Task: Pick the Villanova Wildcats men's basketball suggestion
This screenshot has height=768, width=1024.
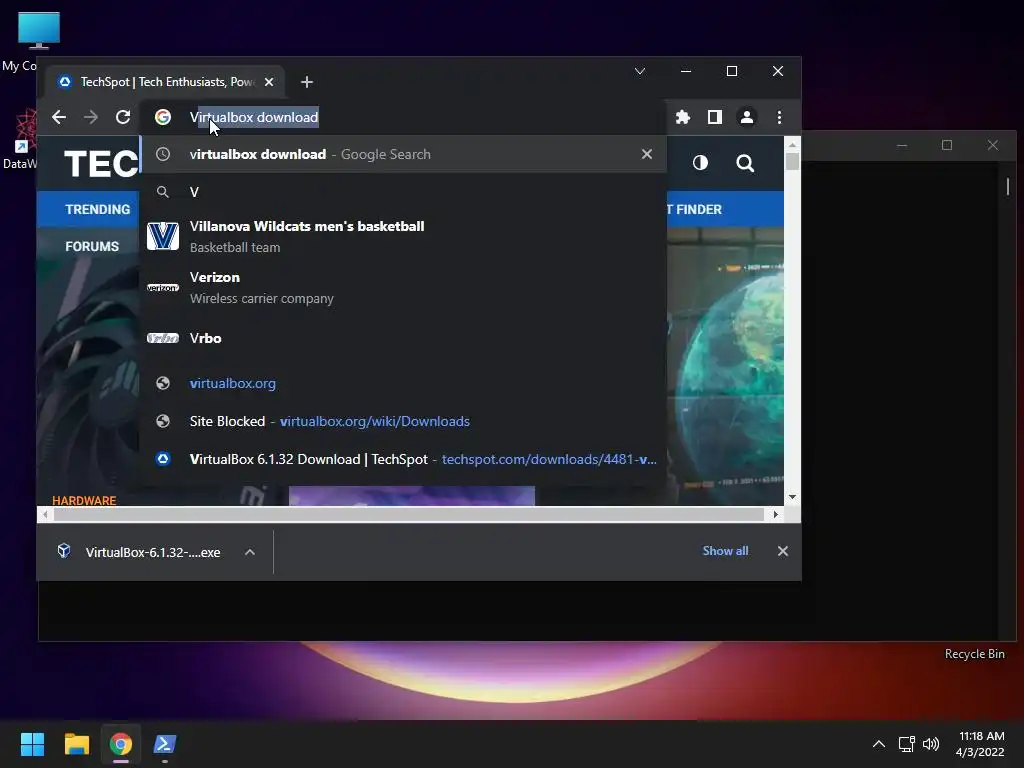Action: (403, 236)
